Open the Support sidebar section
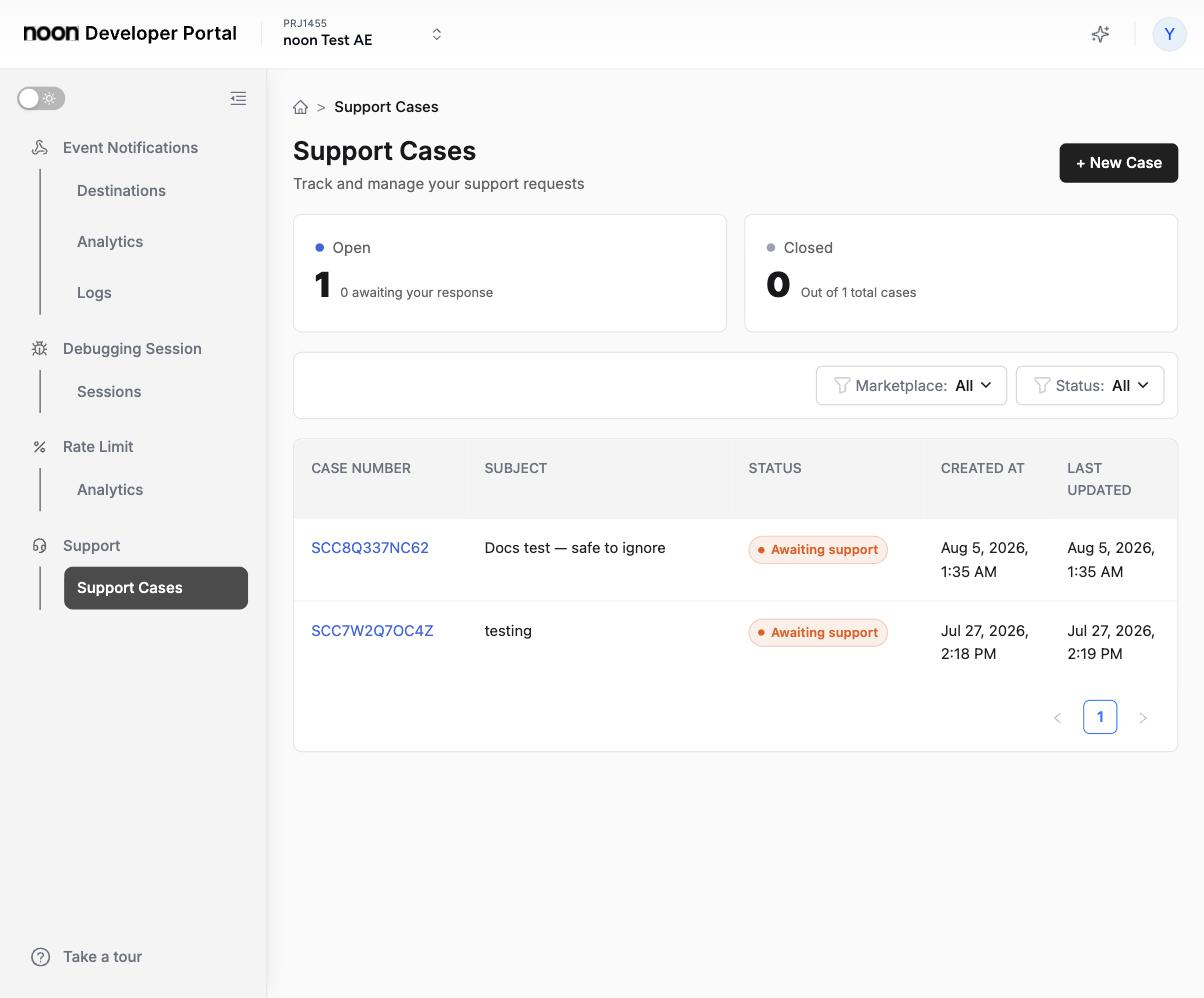The image size is (1204, 998). (x=91, y=546)
